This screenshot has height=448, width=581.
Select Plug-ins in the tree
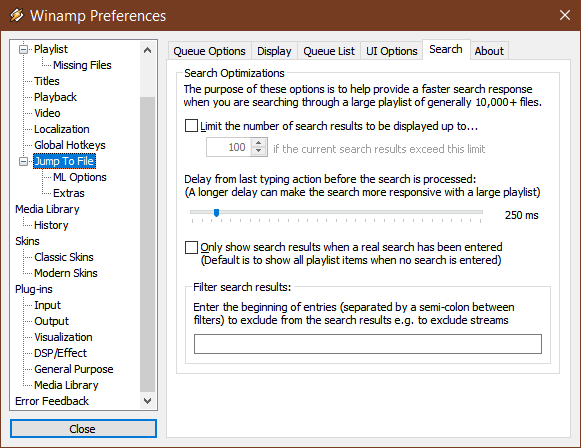34,289
